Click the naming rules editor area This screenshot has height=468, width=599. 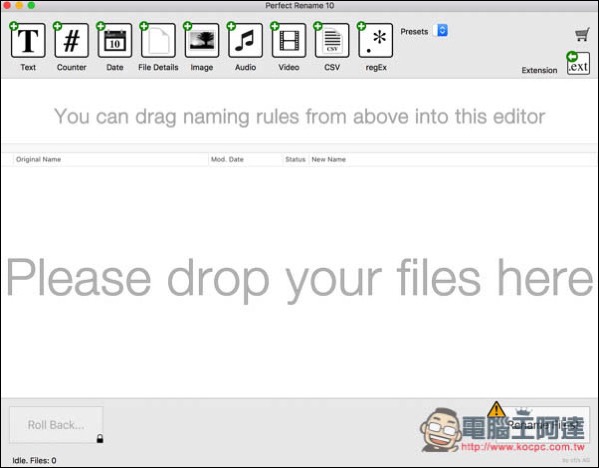click(300, 112)
